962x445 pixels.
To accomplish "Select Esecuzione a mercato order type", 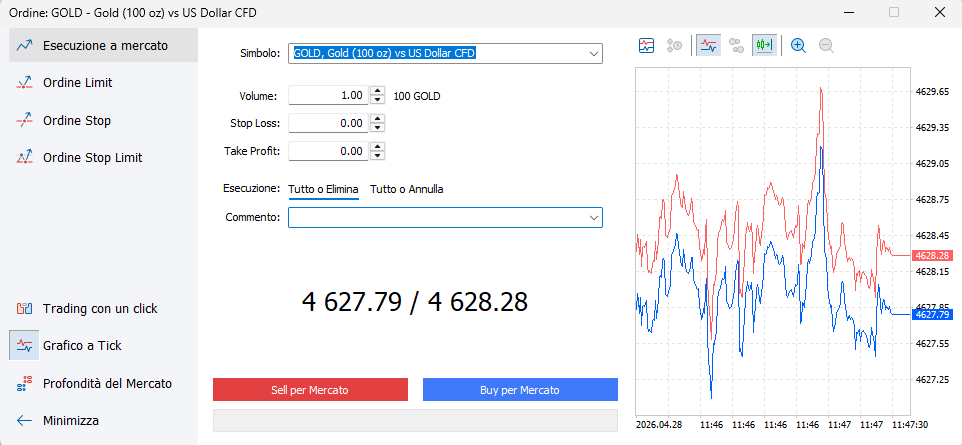I will click(103, 45).
